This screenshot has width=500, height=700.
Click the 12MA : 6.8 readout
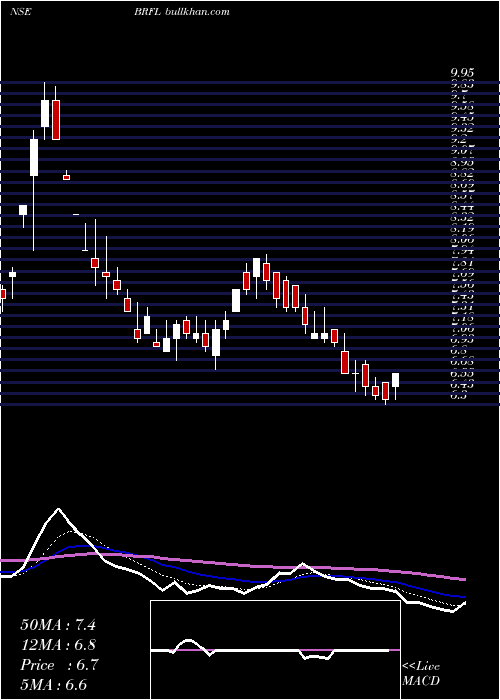pyautogui.click(x=58, y=645)
